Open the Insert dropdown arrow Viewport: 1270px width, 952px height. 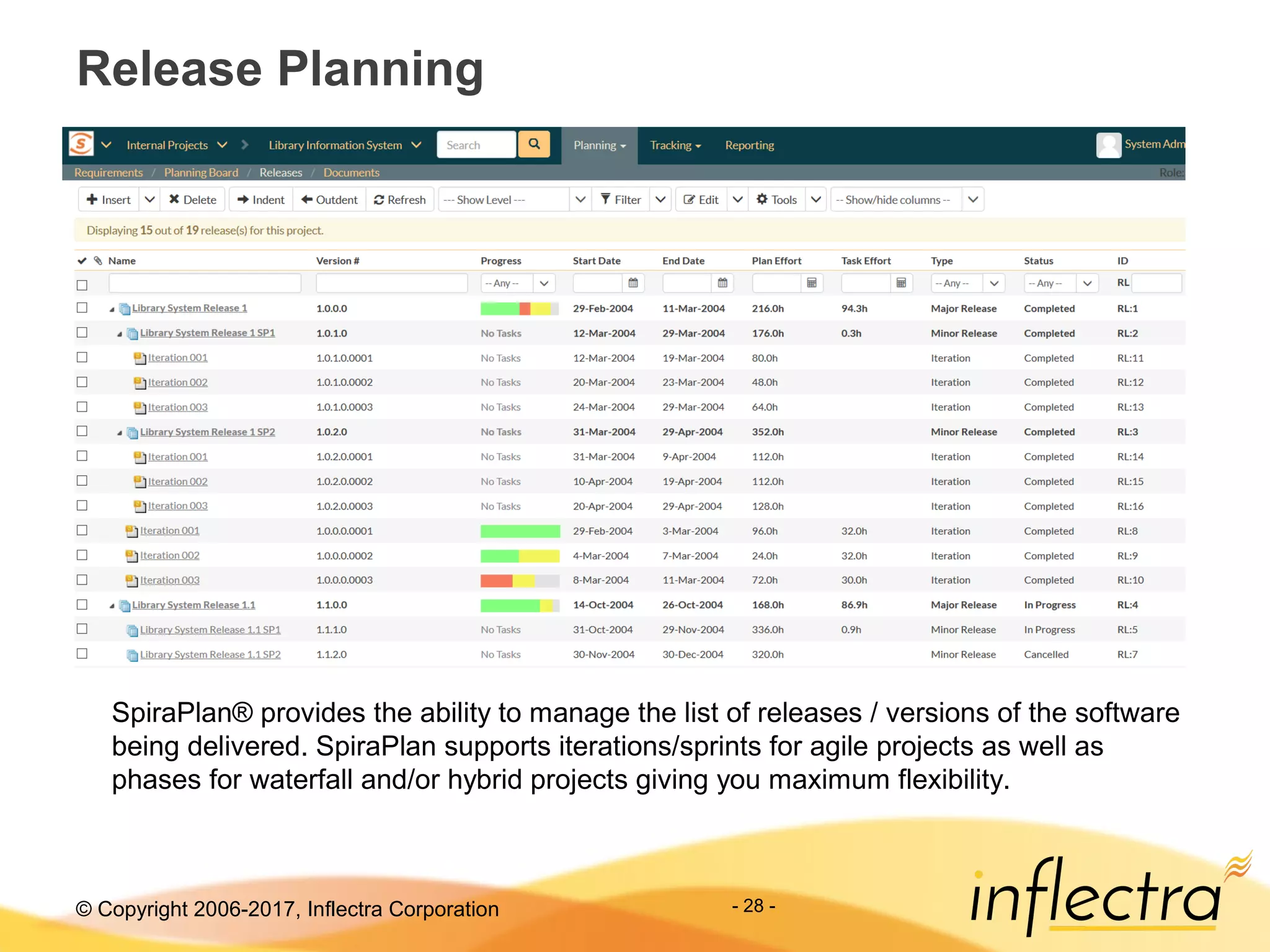[149, 200]
